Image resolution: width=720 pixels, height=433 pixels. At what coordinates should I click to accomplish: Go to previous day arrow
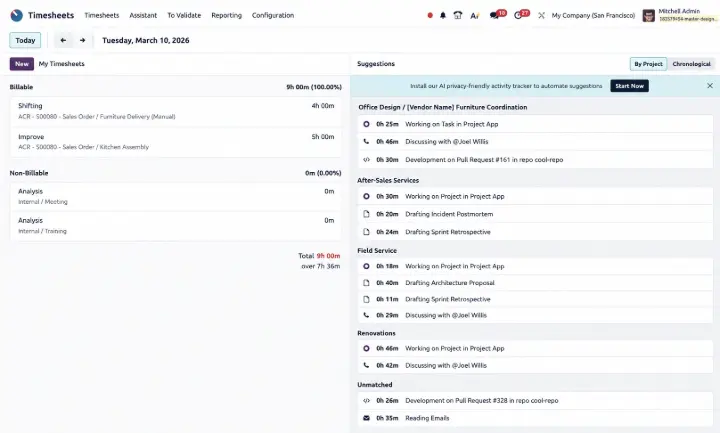click(x=63, y=40)
